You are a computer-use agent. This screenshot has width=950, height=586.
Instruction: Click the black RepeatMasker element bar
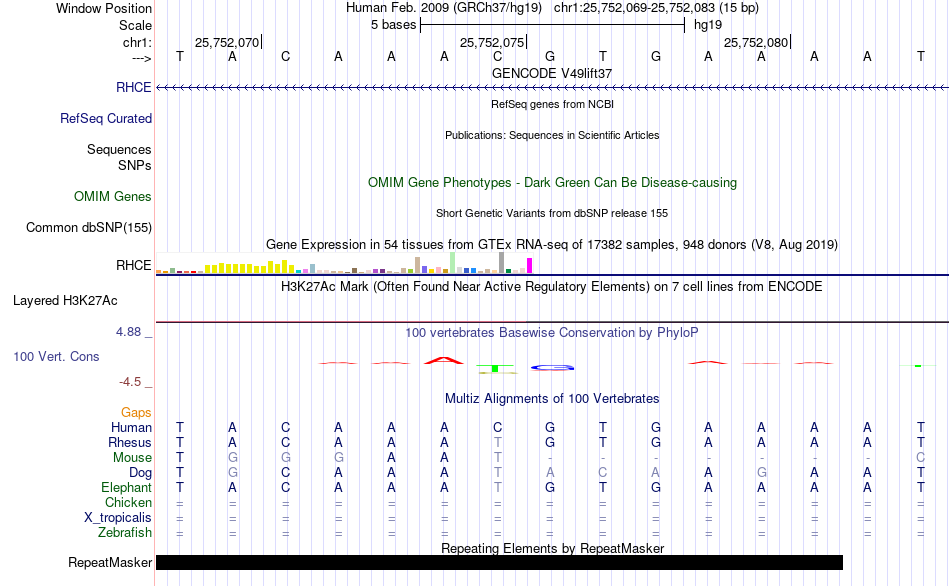pyautogui.click(x=499, y=562)
